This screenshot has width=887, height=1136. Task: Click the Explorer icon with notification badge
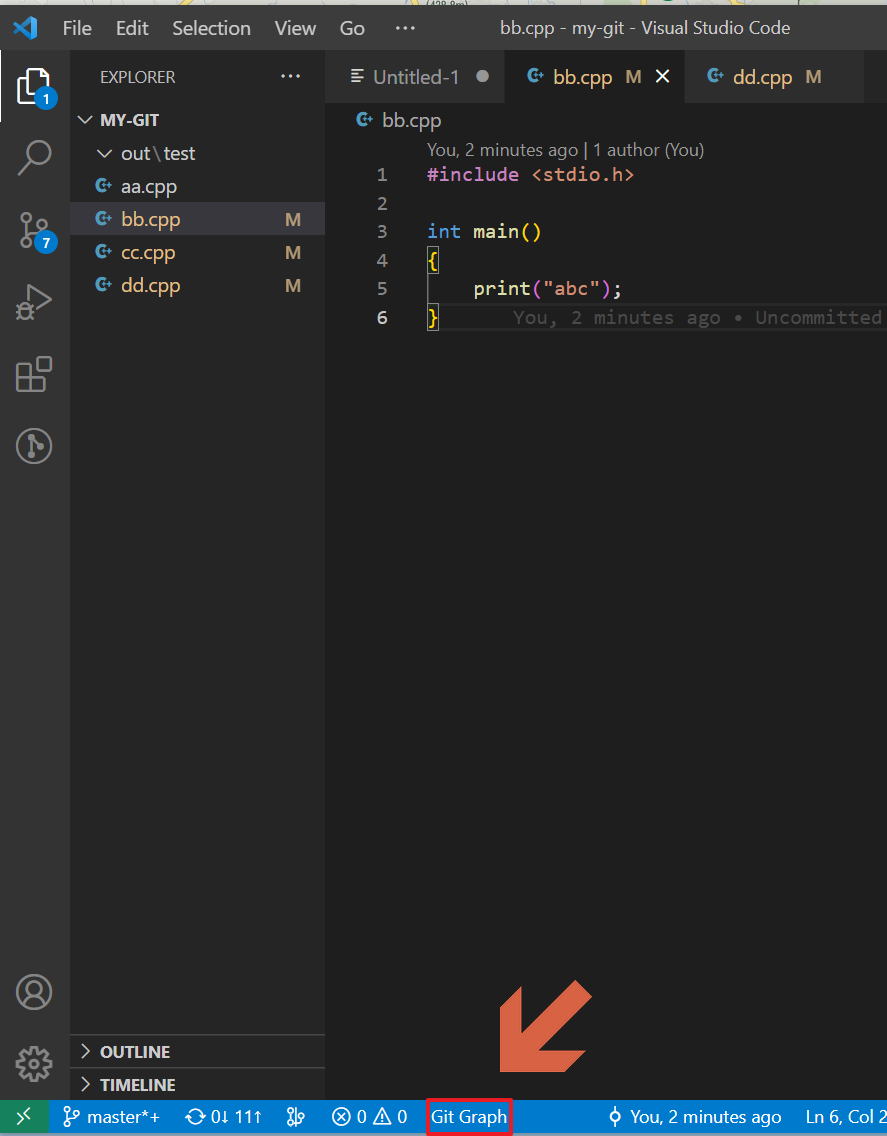click(x=34, y=87)
